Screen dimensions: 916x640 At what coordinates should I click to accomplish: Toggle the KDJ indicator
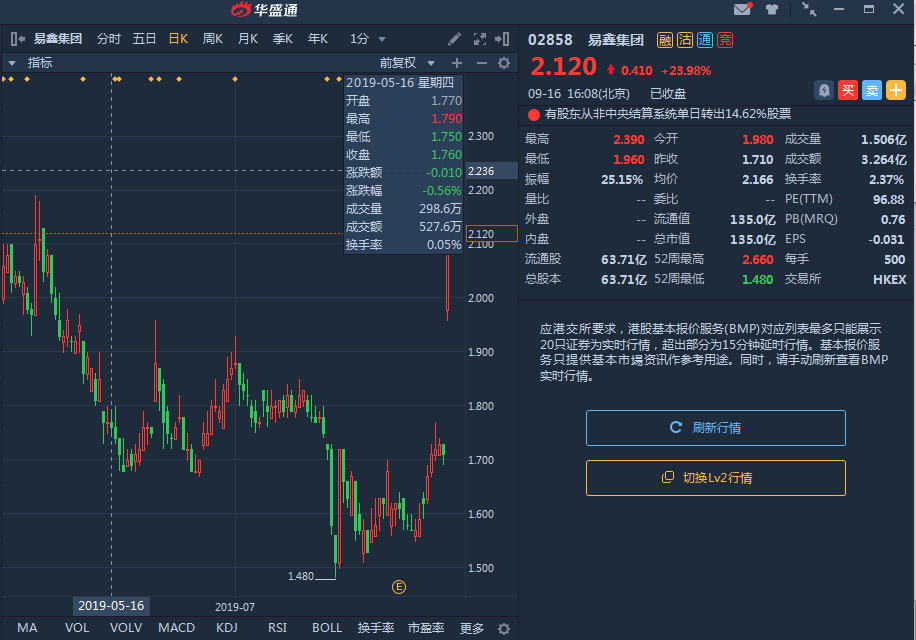click(x=227, y=628)
